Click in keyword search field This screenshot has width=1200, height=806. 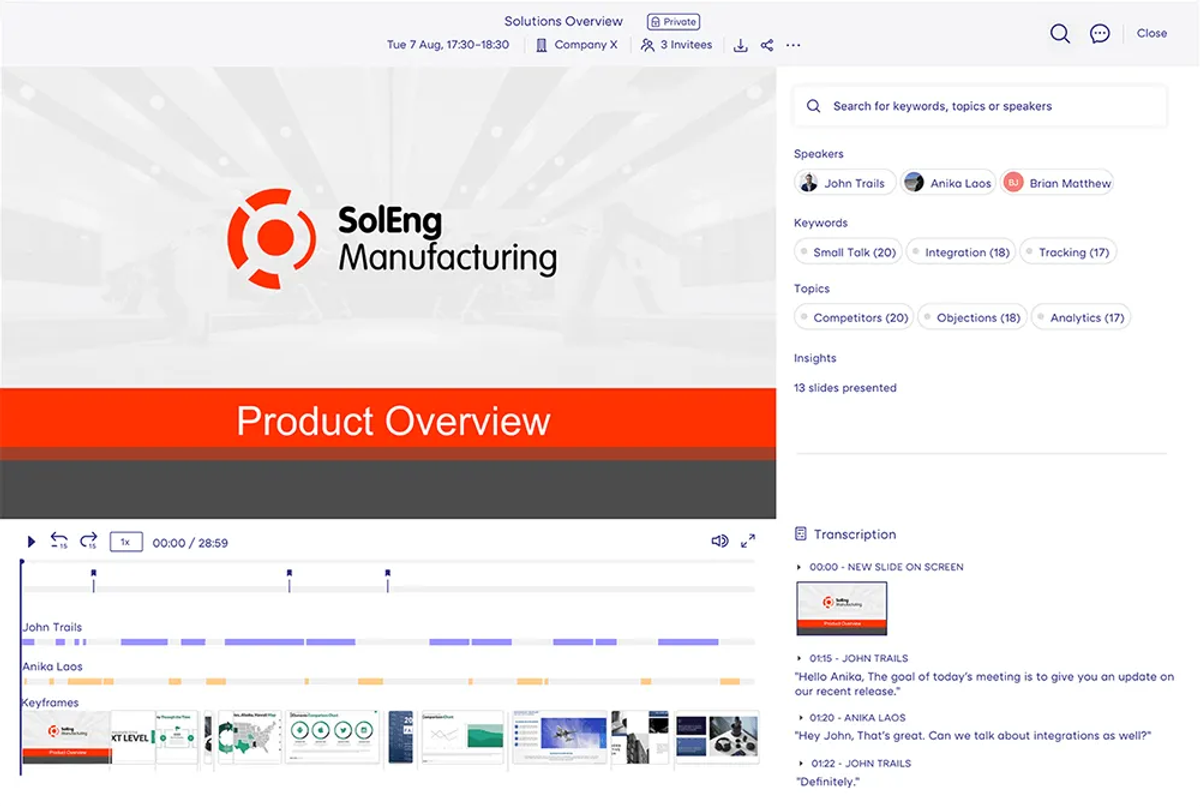point(980,106)
